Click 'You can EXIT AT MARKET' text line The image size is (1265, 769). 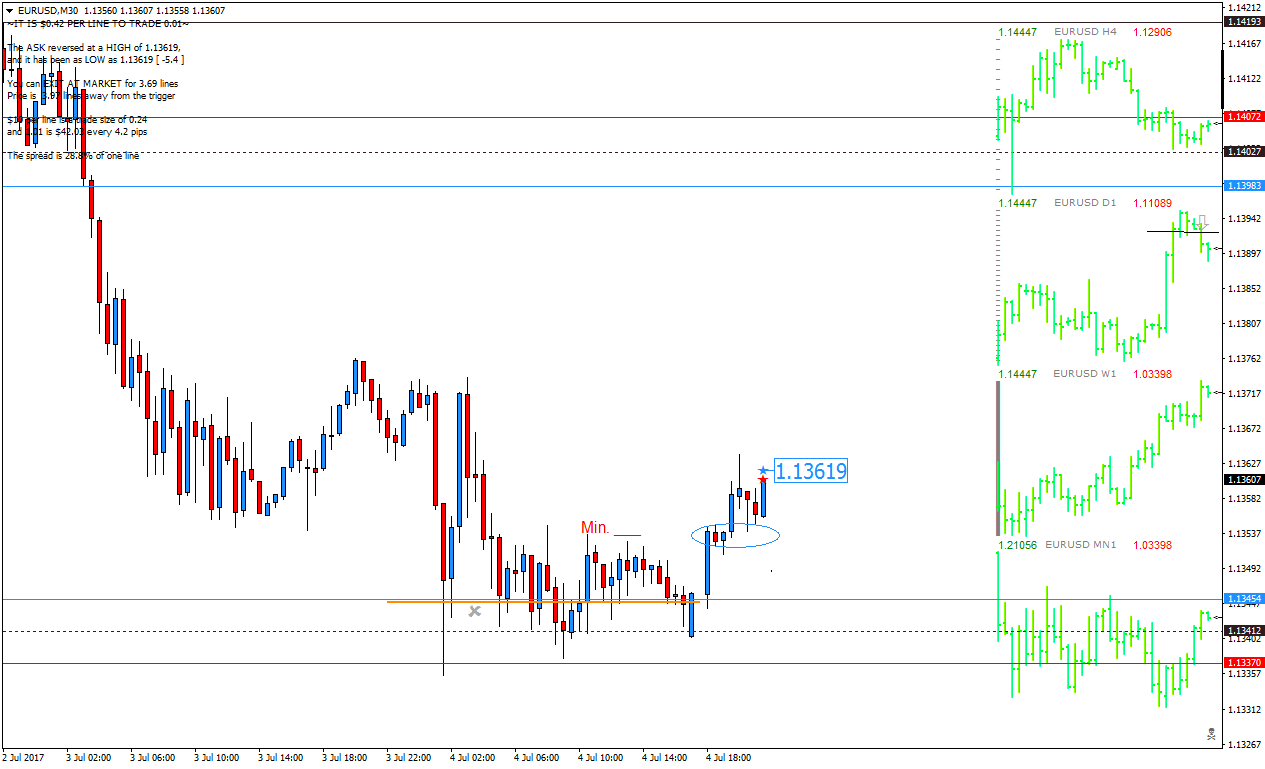click(92, 84)
